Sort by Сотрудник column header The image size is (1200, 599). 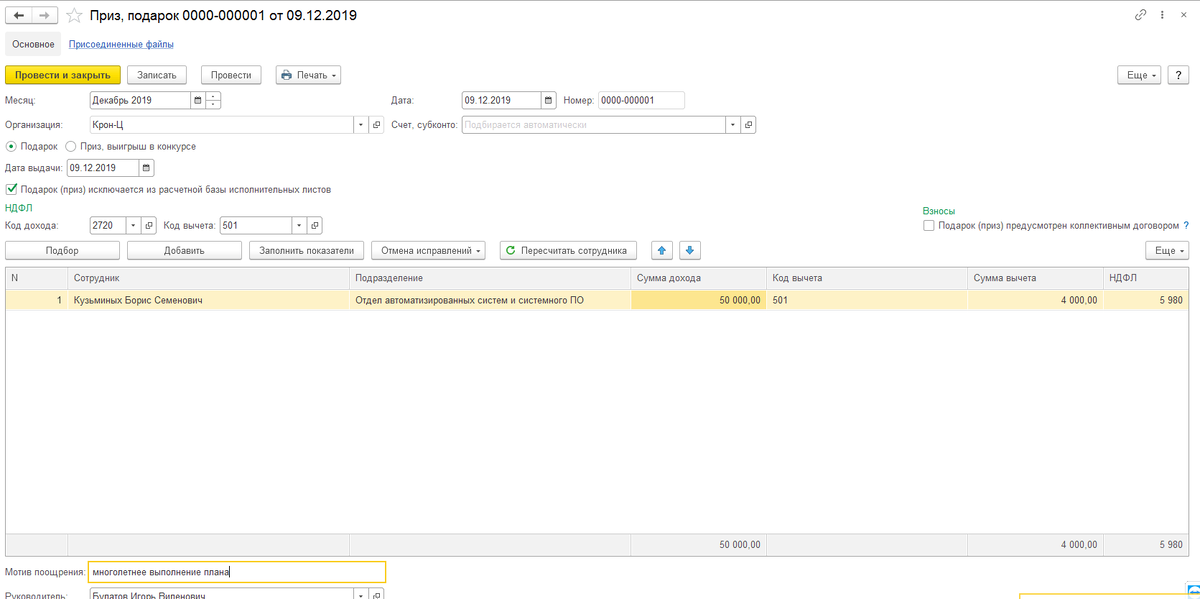click(208, 277)
